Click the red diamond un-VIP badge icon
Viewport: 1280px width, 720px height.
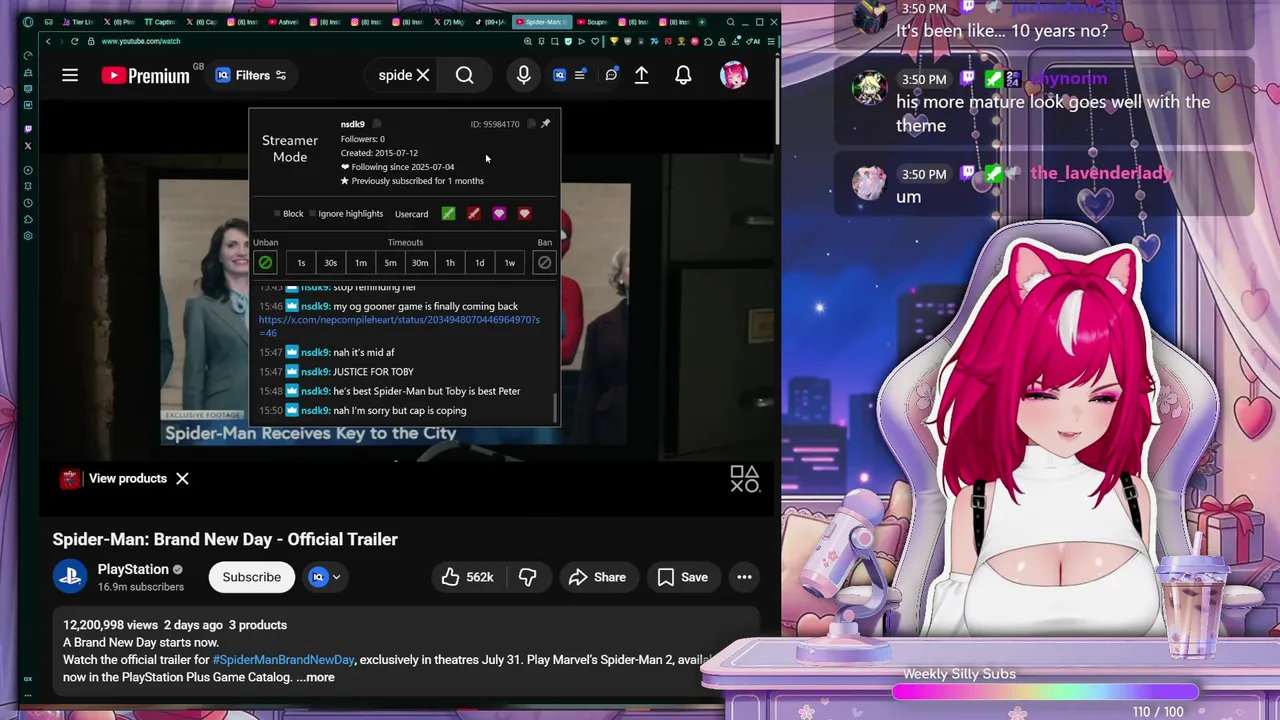click(524, 213)
